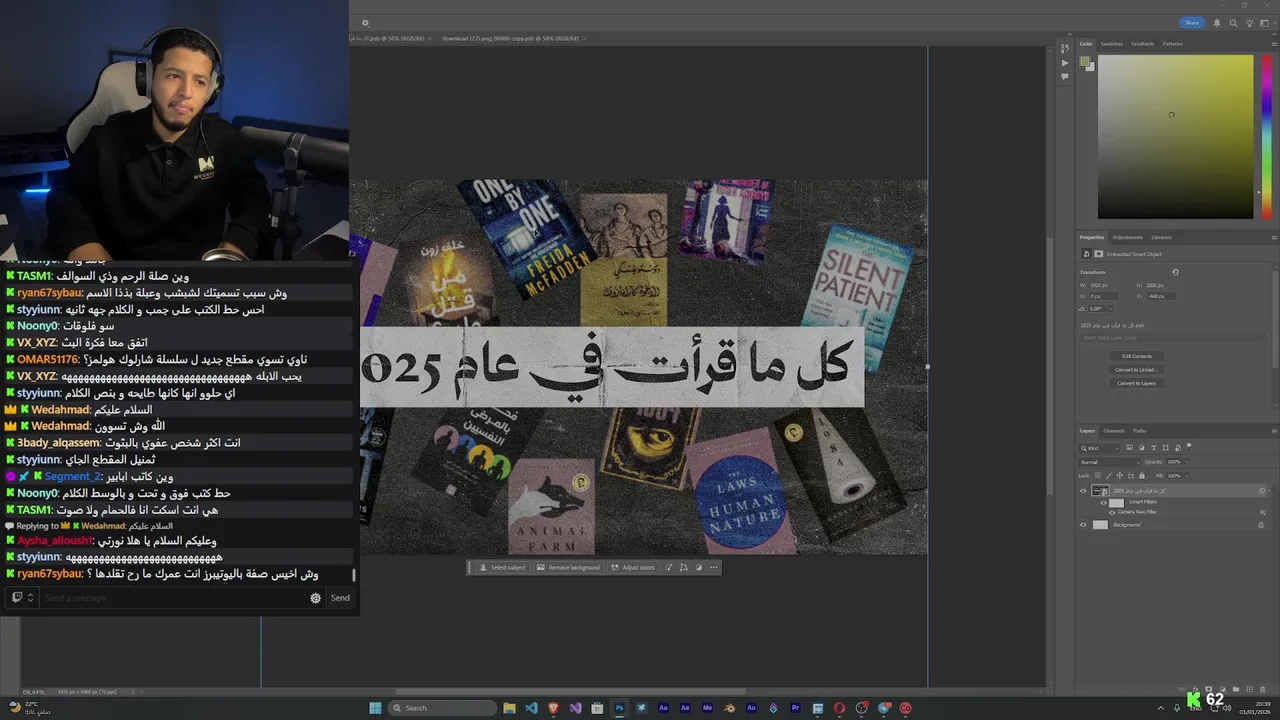Click the Convert to Layers button

(1137, 383)
